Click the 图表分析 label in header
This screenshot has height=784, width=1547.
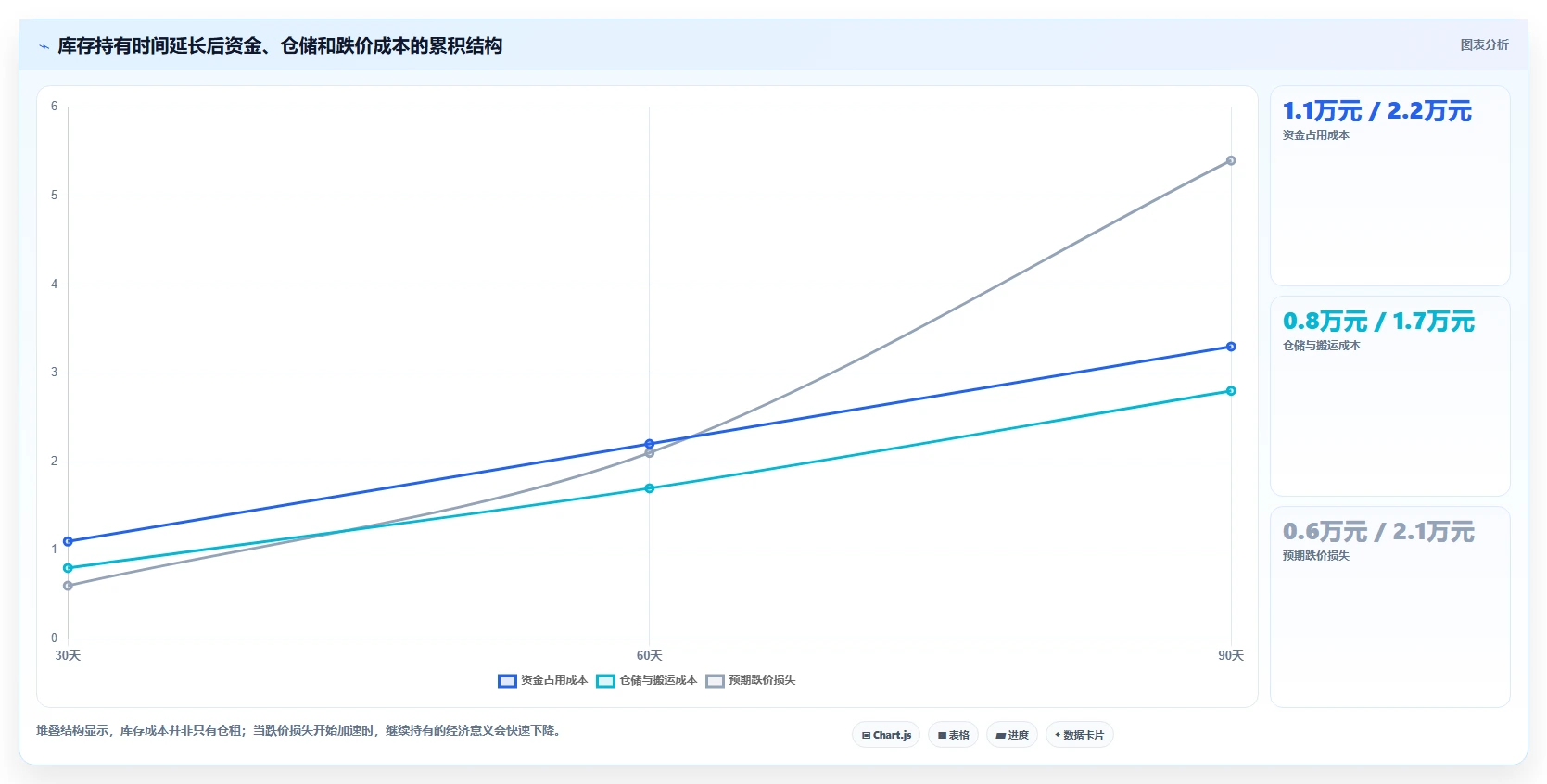point(1484,44)
